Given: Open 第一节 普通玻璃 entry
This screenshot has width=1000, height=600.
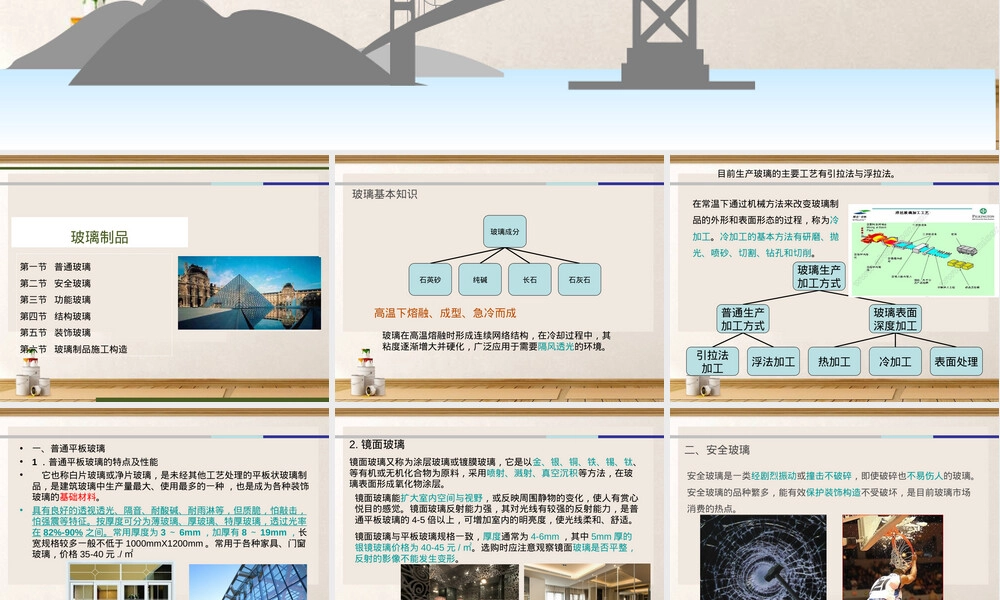Looking at the screenshot, I should (x=55, y=267).
